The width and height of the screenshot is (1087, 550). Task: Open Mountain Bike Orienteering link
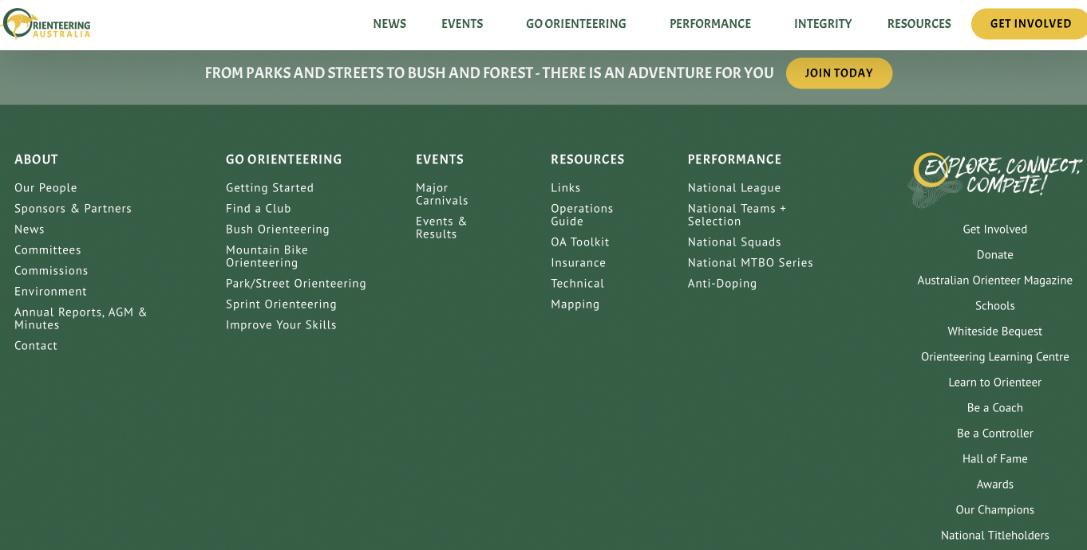tap(267, 257)
